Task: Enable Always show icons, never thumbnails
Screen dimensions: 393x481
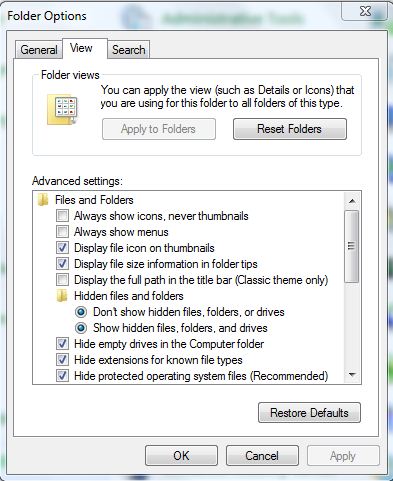Action: point(62,216)
